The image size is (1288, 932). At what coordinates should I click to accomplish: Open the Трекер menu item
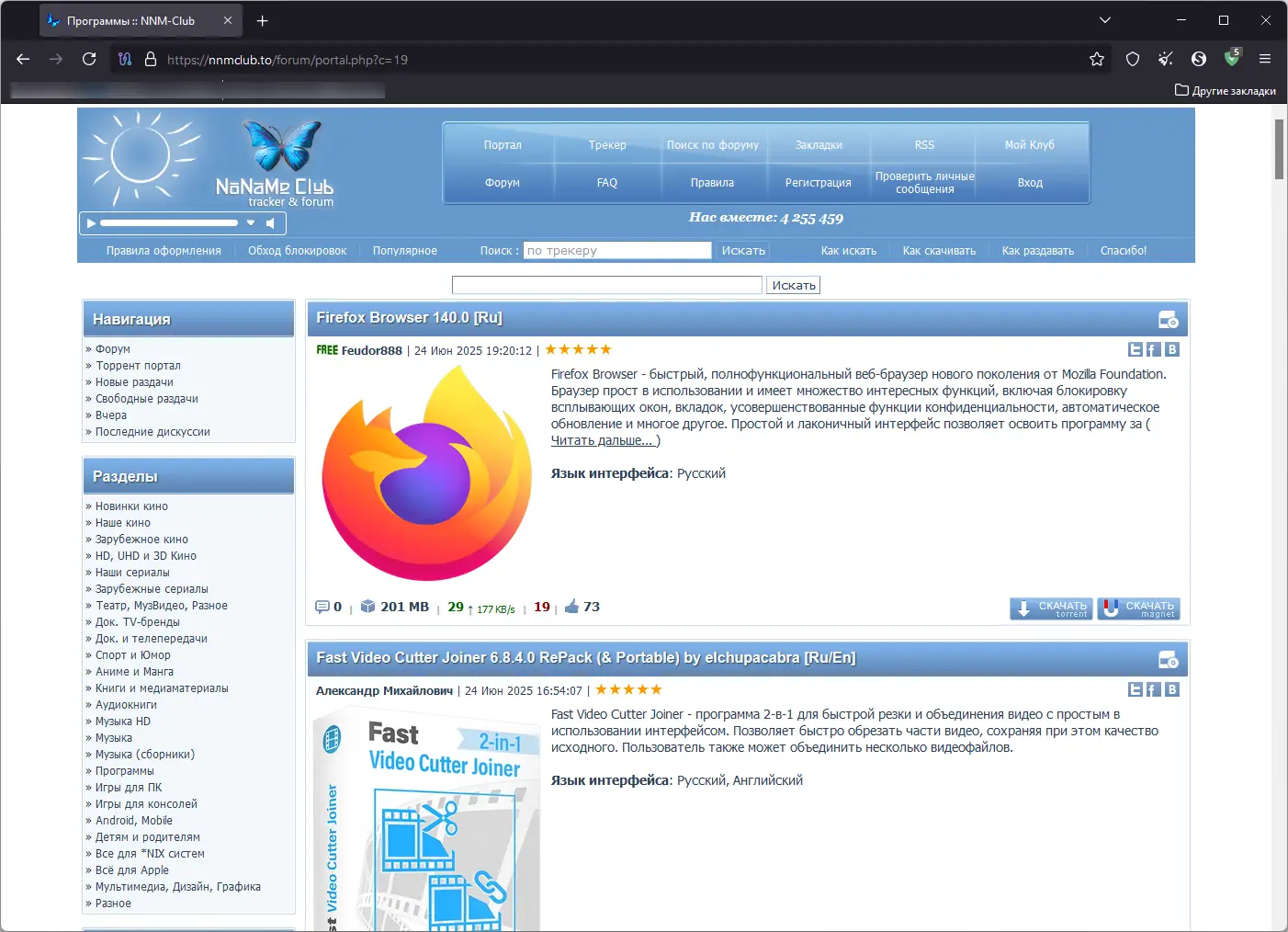607,145
